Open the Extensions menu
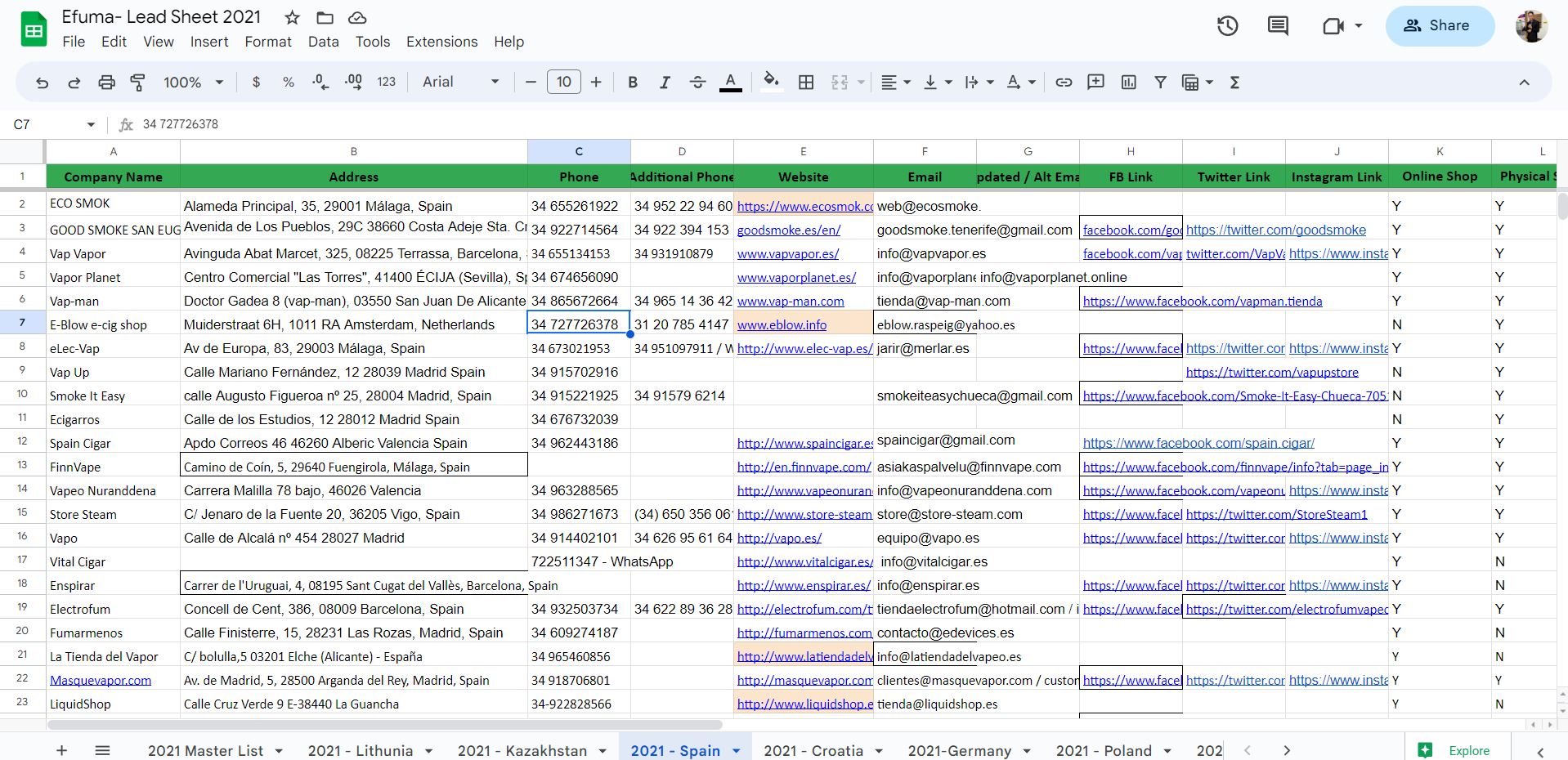1568x760 pixels. (x=441, y=42)
